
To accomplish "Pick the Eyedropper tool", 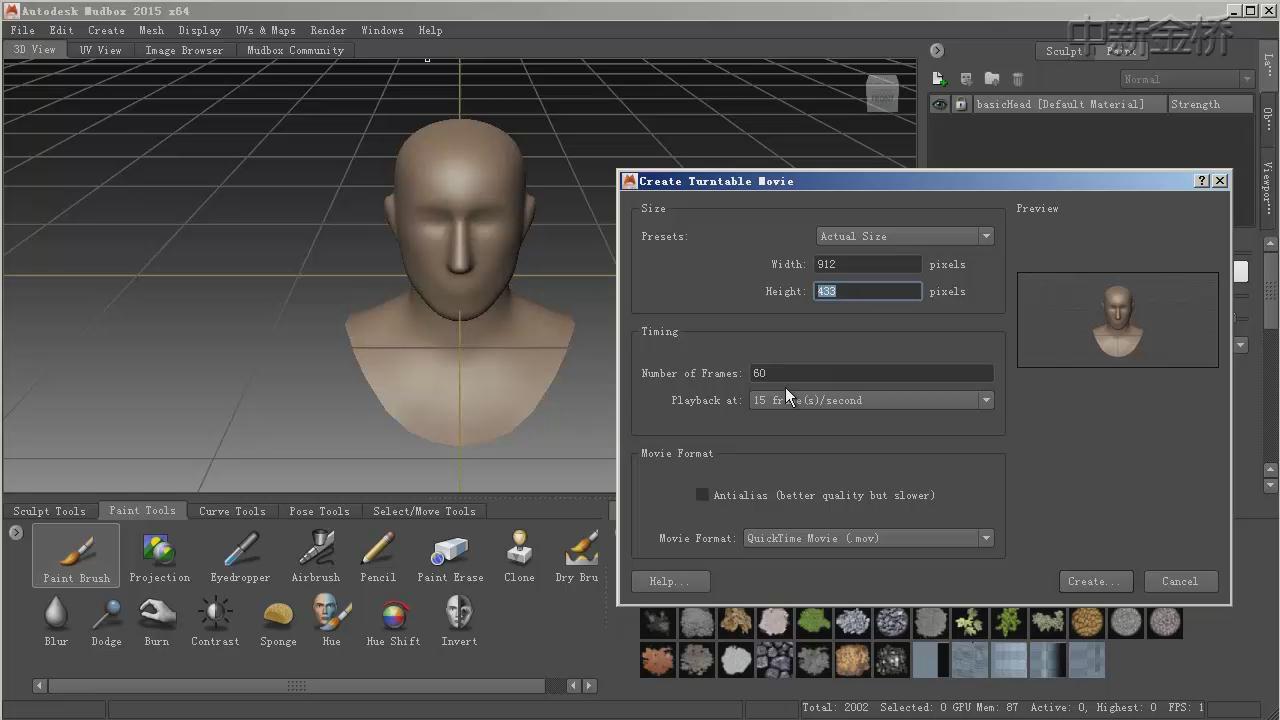I will coord(240,556).
